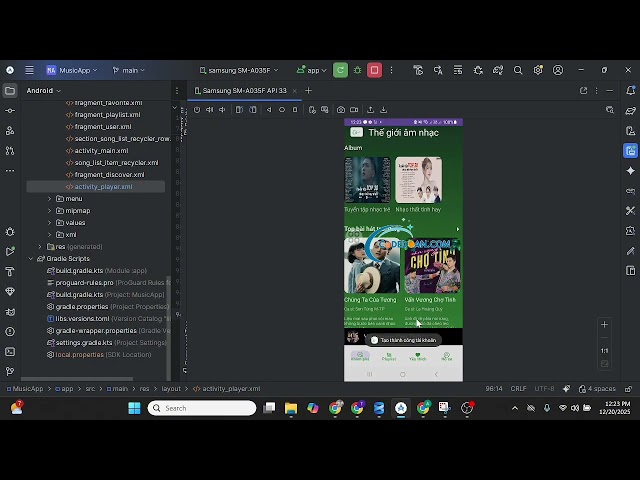Open the MusicApp project dropdown

click(x=72, y=70)
